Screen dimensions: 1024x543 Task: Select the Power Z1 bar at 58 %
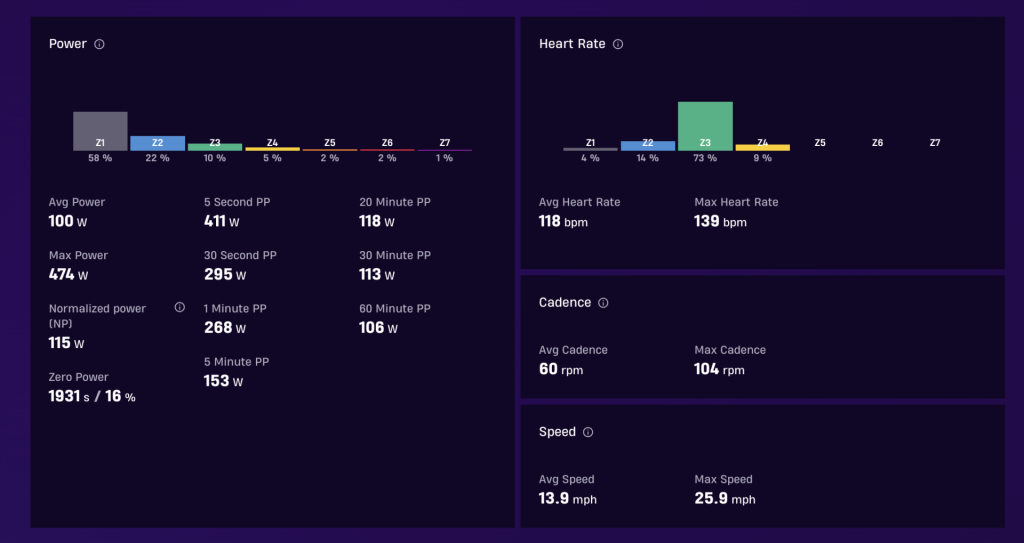click(x=100, y=131)
